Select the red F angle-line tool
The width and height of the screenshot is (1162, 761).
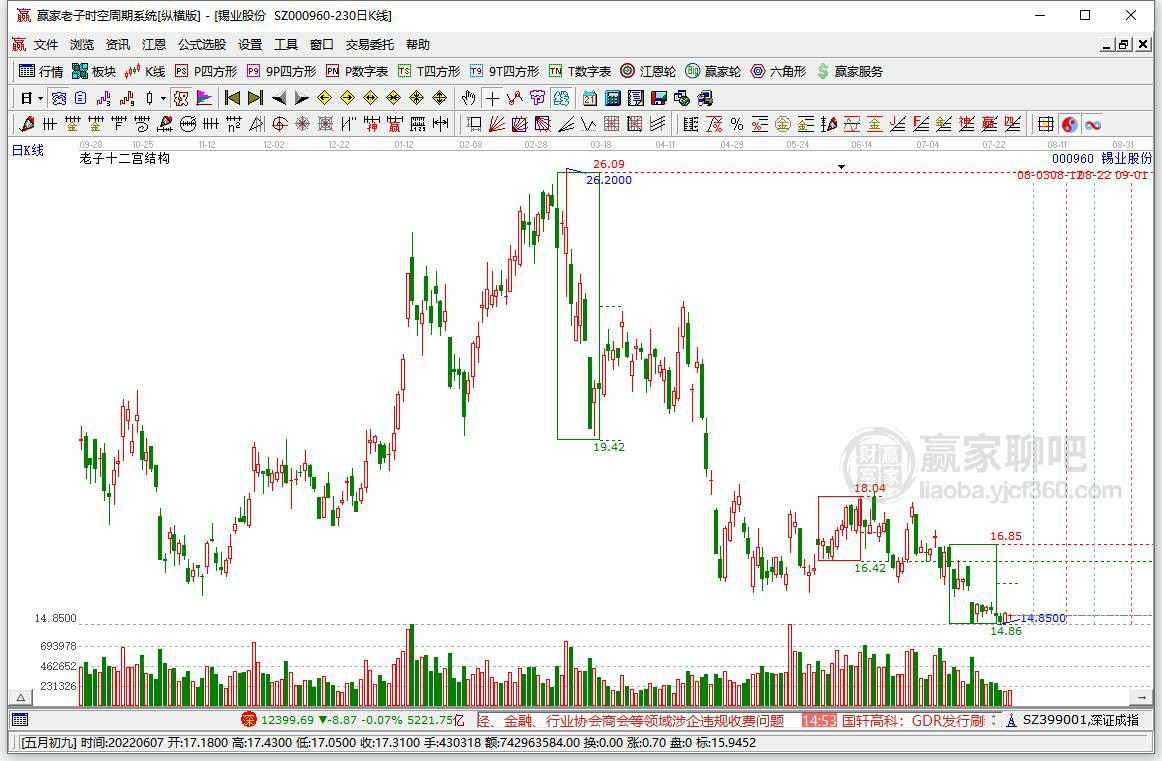(x=920, y=124)
